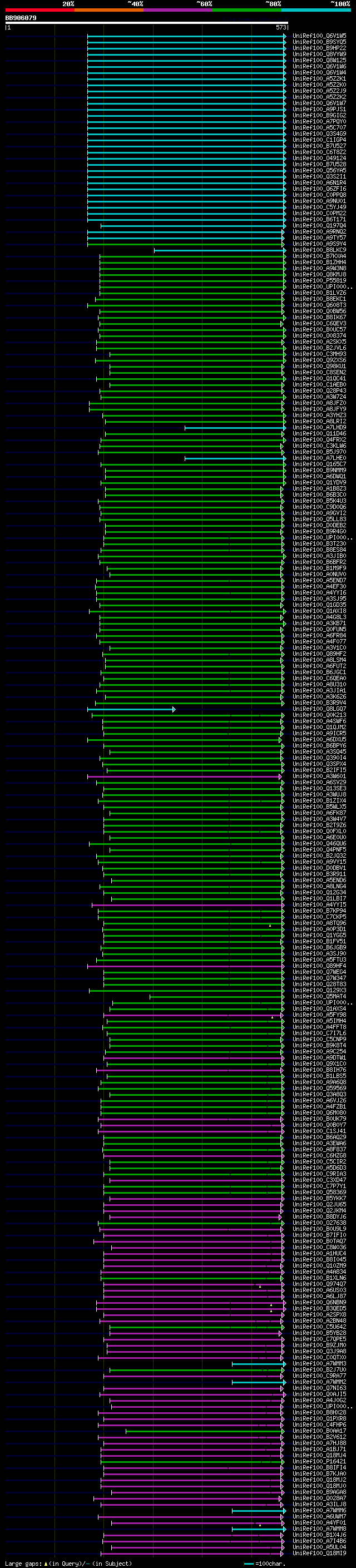Open hit UniRef100_A9RNQ2

(x=319, y=232)
